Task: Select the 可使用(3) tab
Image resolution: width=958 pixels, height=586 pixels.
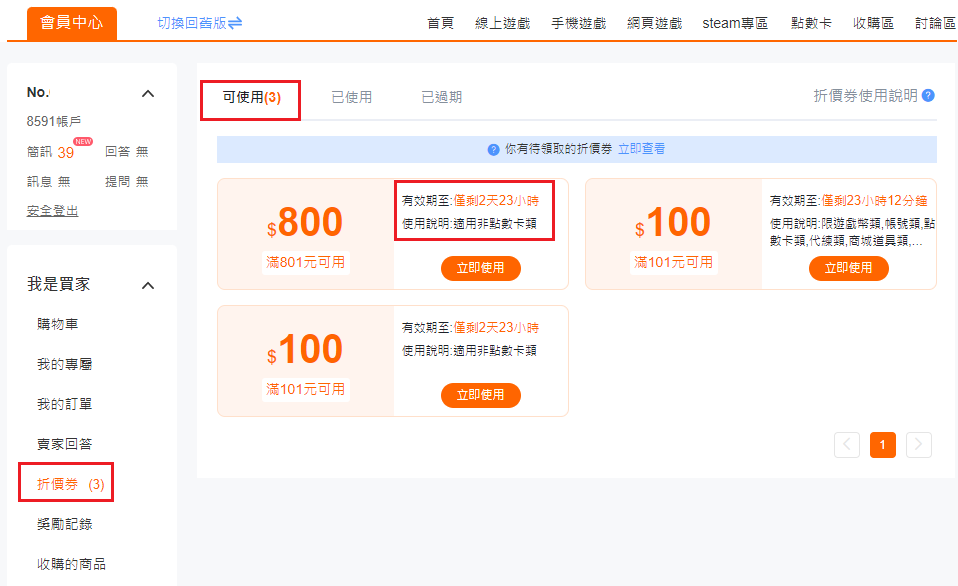Action: pos(251,98)
